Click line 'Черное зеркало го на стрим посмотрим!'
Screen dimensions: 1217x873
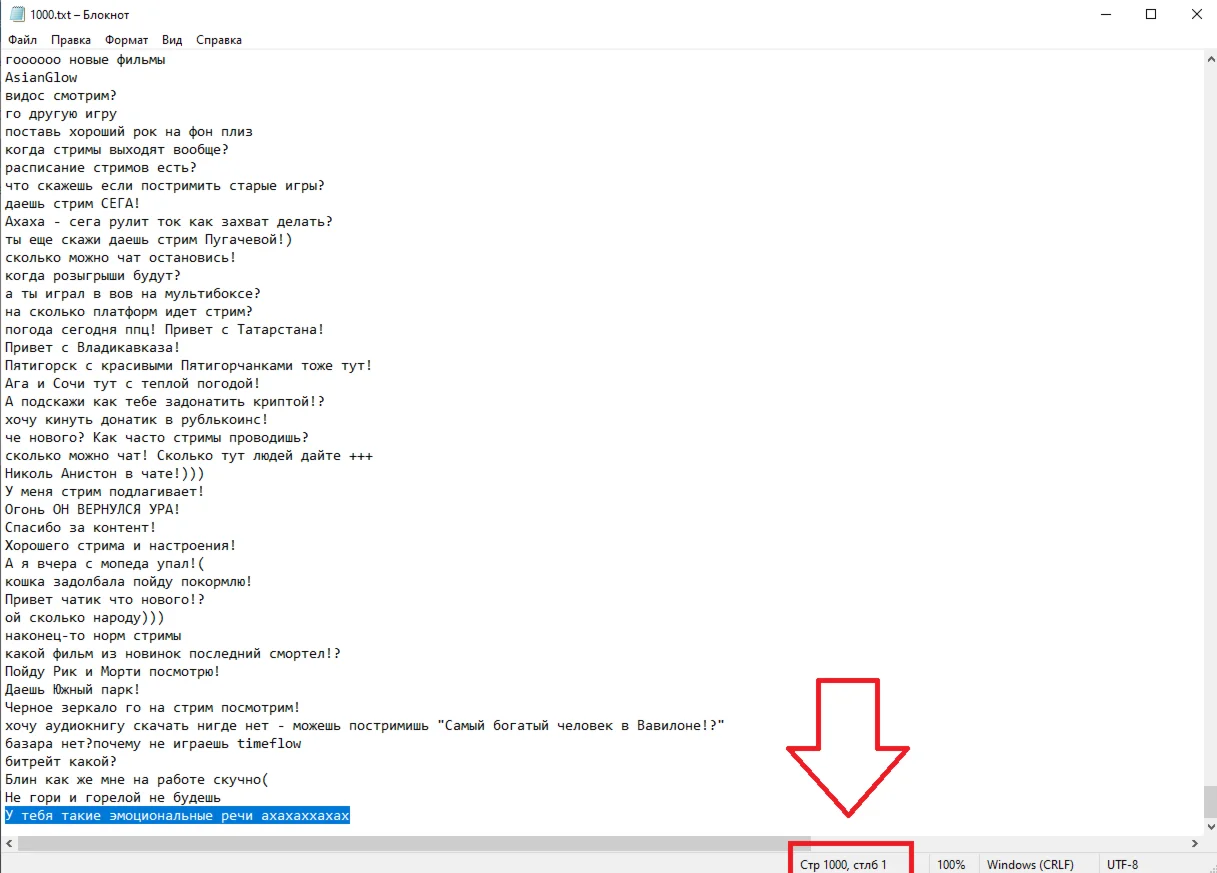153,707
